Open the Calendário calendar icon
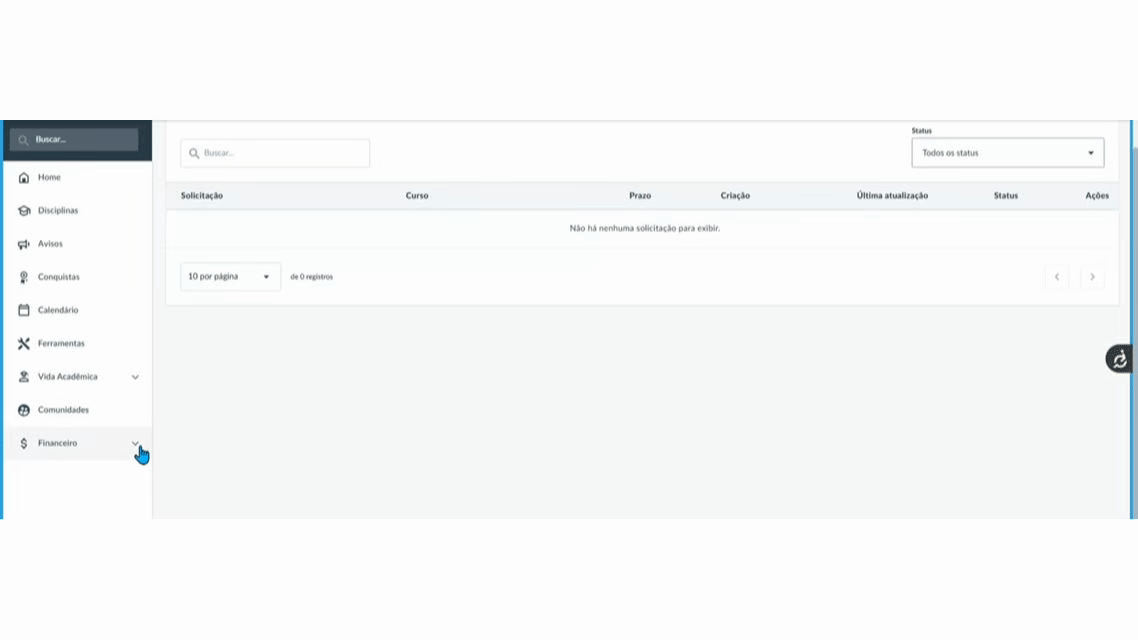 (24, 310)
